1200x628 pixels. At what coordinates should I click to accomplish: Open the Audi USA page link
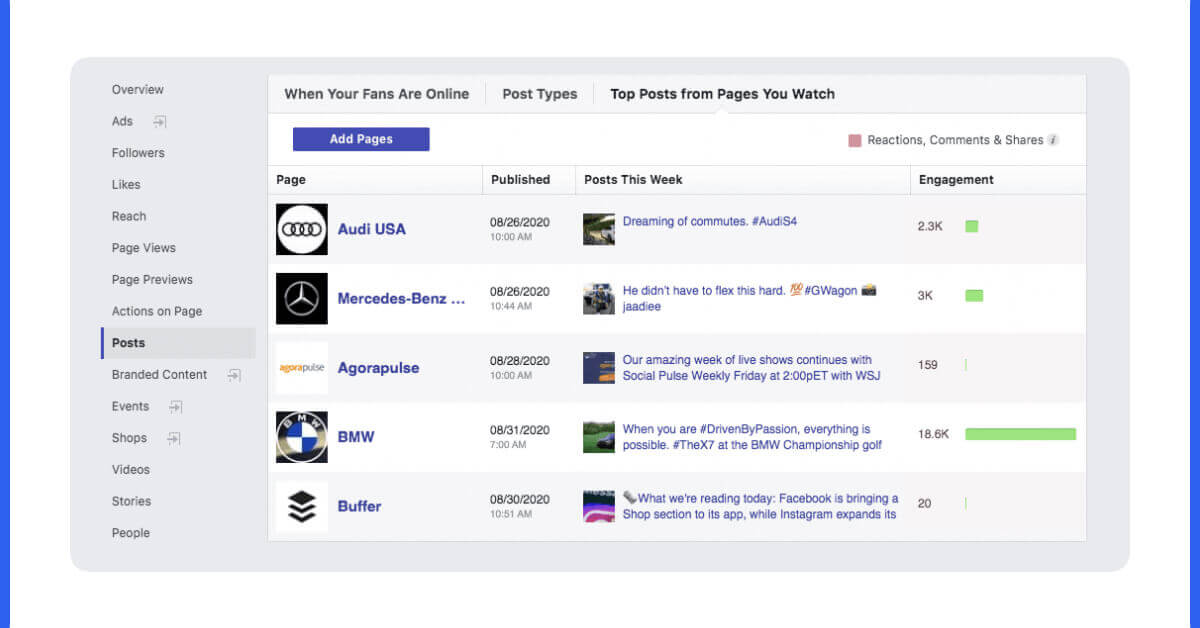372,229
